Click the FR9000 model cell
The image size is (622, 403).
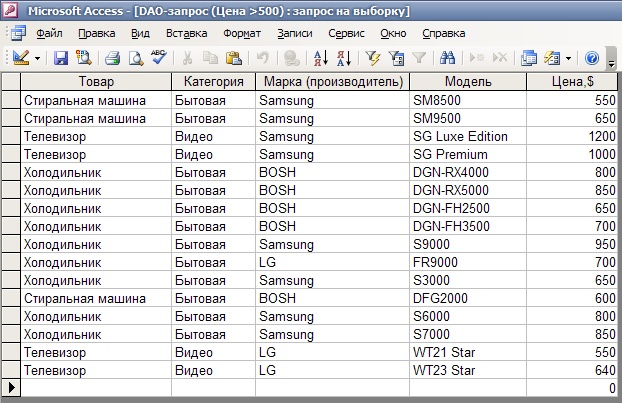(x=468, y=262)
